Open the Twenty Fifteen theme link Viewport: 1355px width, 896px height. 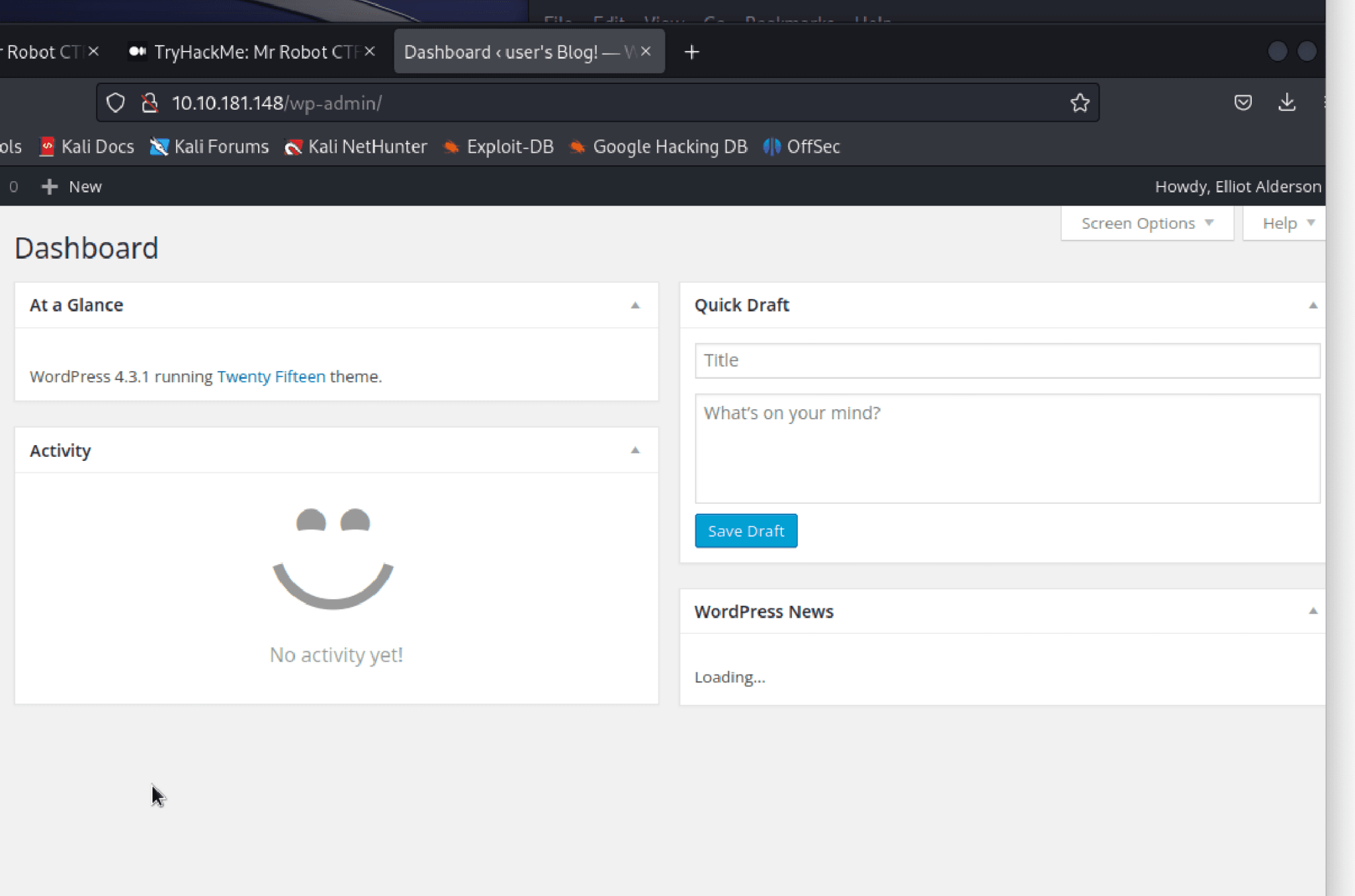(271, 376)
